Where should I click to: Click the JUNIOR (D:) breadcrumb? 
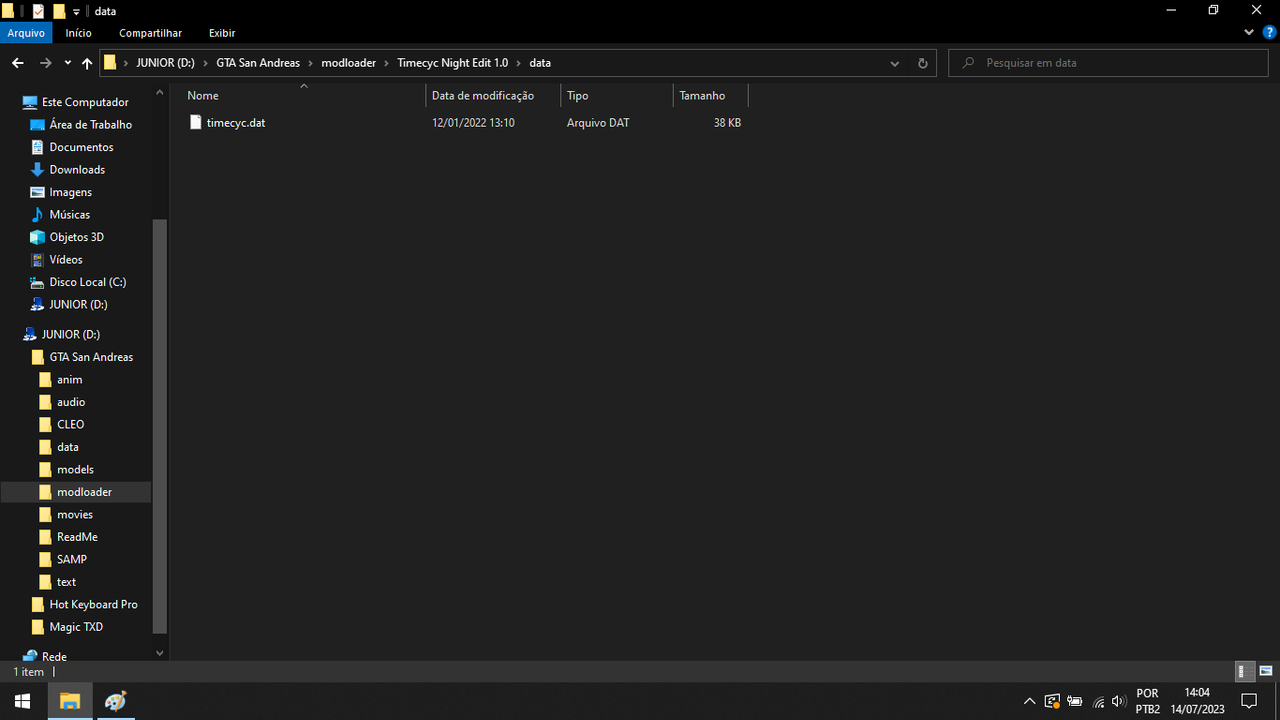tap(165, 63)
